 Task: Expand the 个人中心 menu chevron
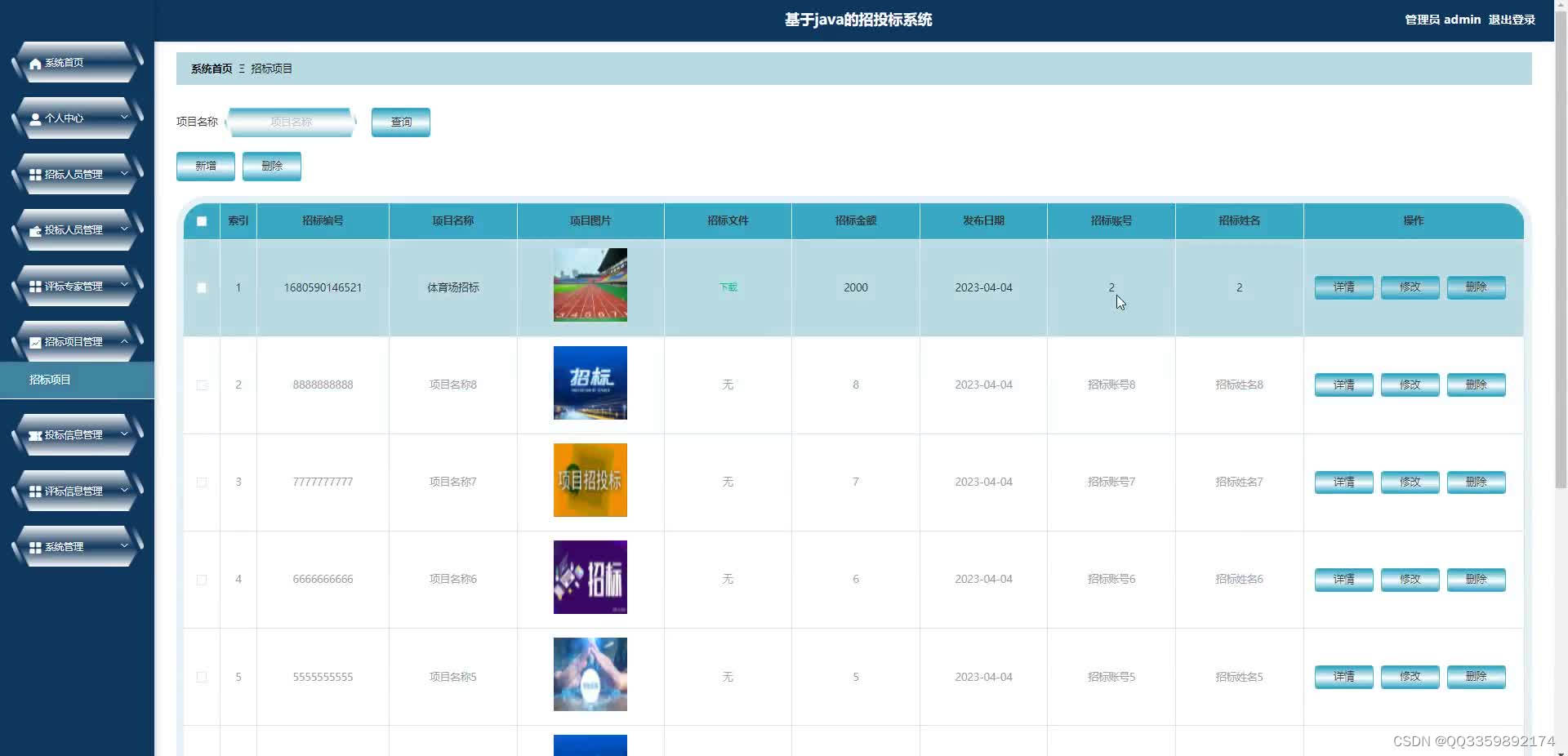click(x=124, y=118)
